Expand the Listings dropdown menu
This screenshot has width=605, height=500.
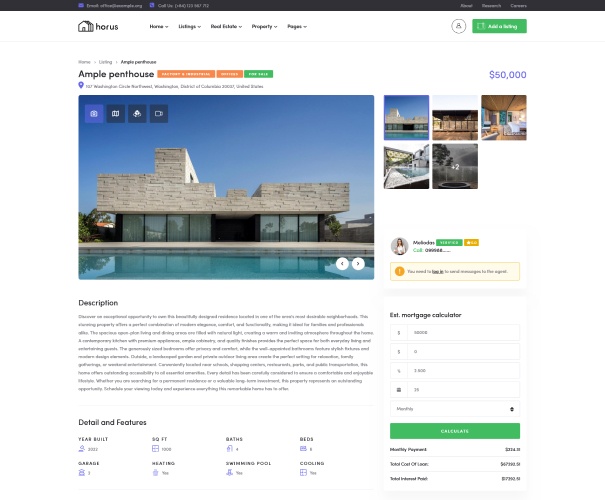[x=189, y=26]
